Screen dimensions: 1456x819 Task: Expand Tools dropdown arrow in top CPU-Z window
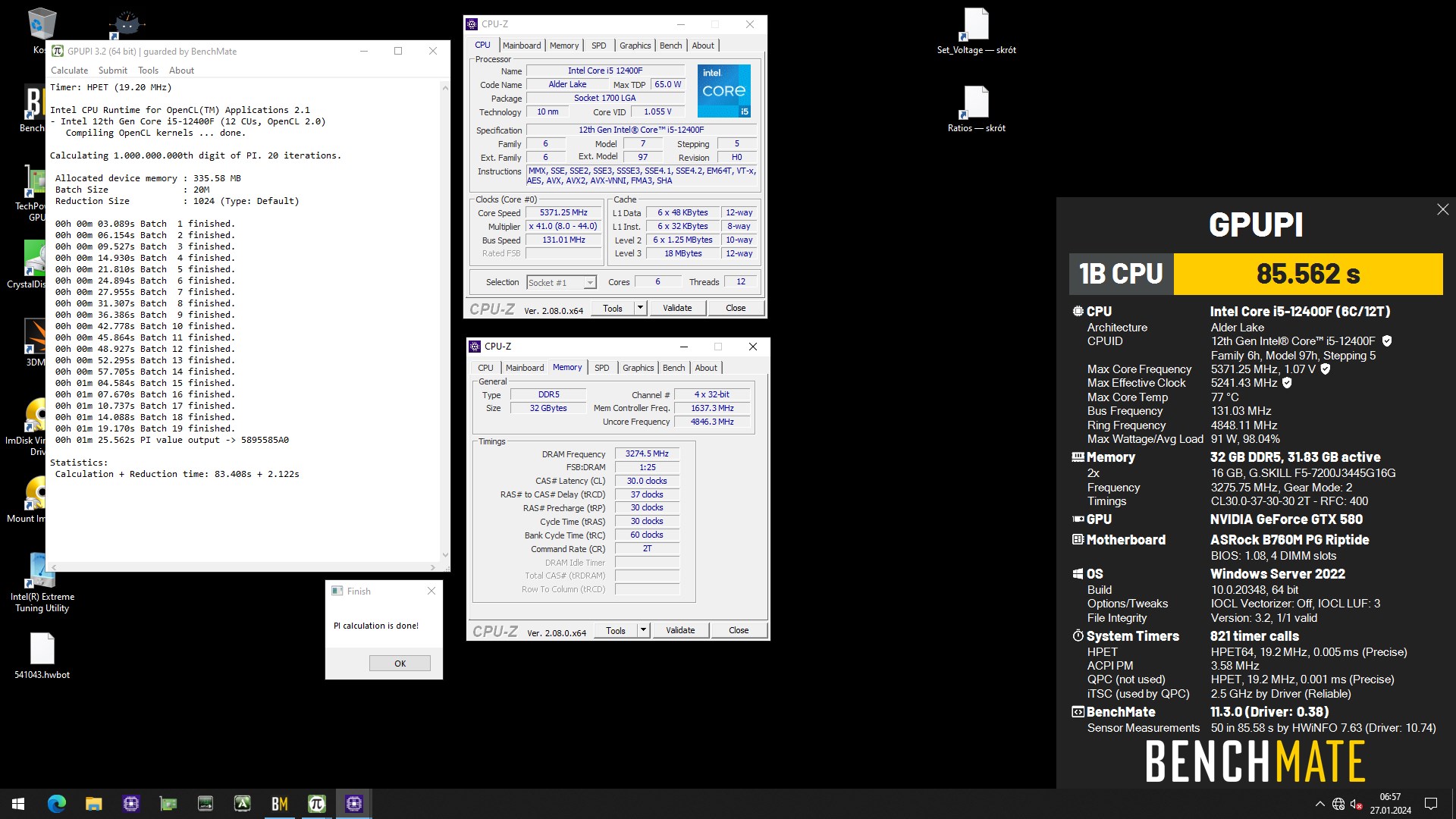tap(640, 308)
